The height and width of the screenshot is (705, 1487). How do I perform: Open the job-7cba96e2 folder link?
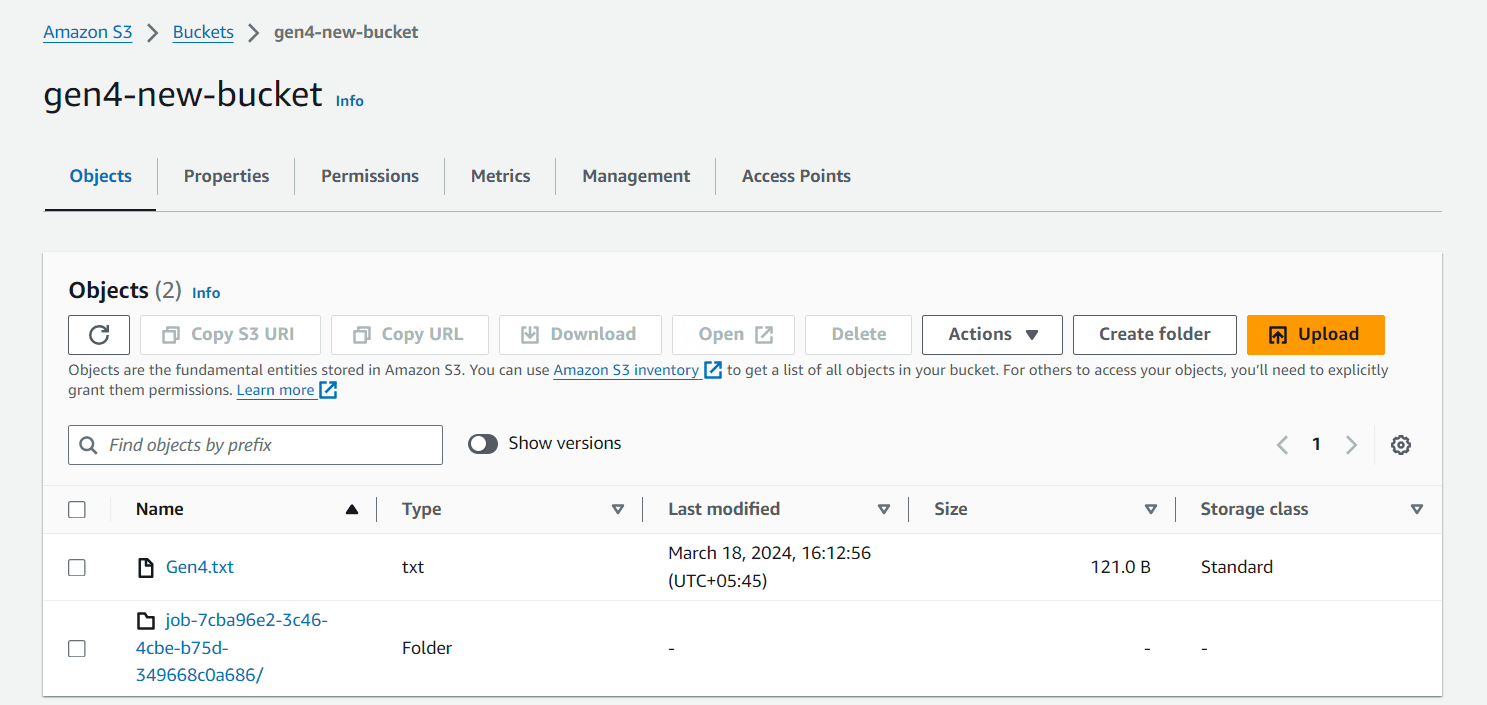pos(232,648)
